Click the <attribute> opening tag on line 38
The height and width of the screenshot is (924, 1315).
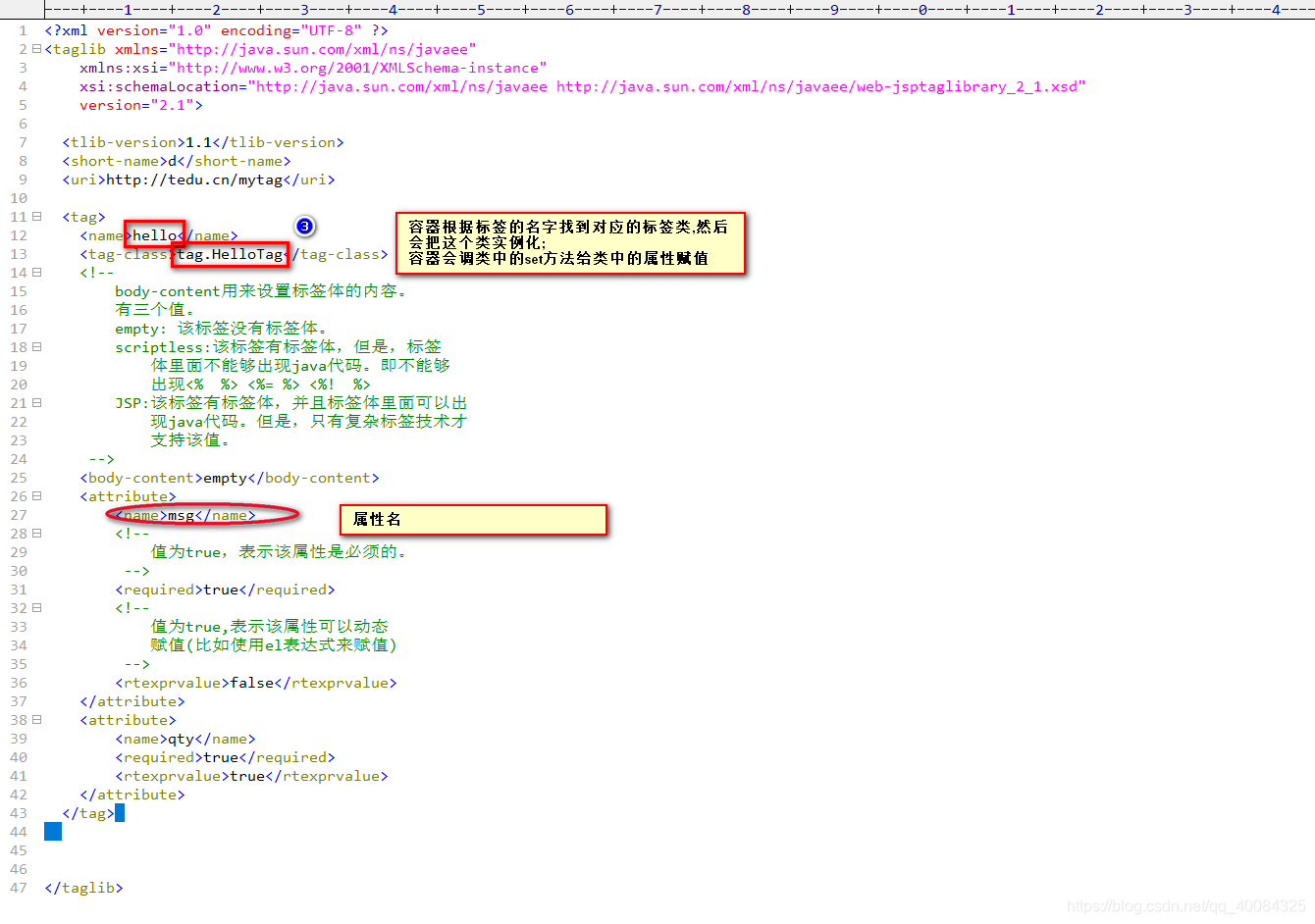click(x=128, y=720)
